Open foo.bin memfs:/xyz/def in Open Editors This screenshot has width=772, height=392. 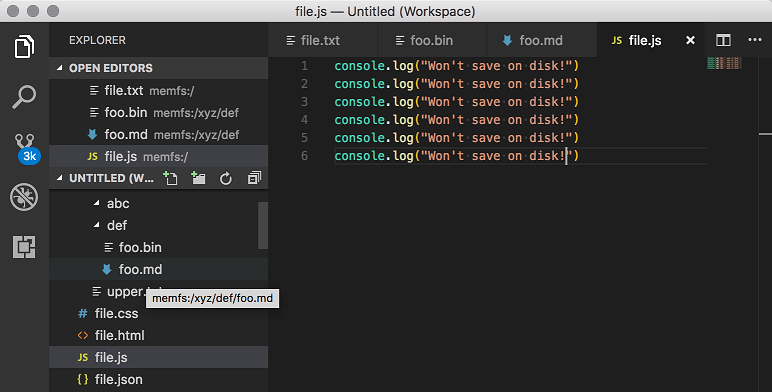coord(159,112)
